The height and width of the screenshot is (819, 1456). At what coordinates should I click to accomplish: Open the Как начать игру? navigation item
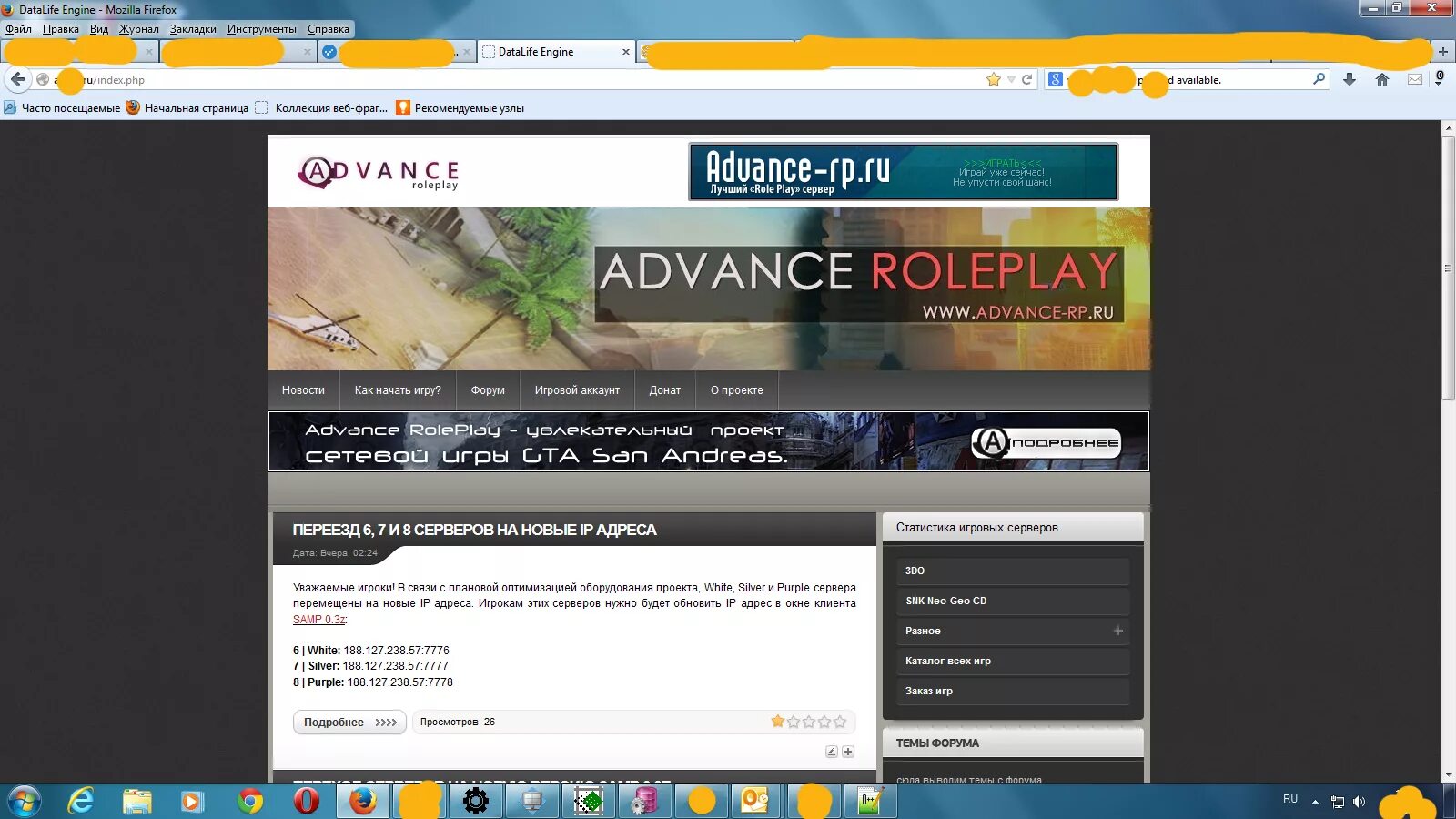(398, 390)
